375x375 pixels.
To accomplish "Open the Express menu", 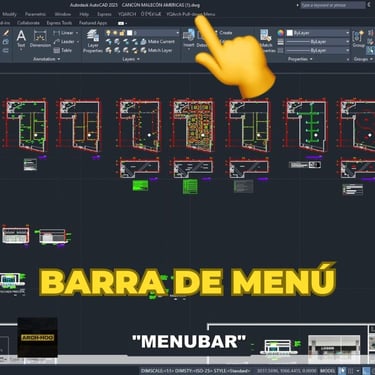I will pyautogui.click(x=104, y=14).
